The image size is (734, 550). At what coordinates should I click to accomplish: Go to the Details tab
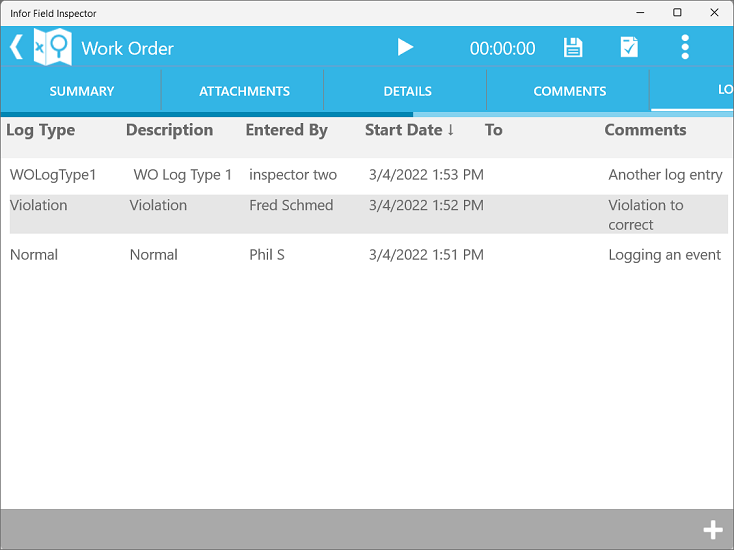coord(407,91)
